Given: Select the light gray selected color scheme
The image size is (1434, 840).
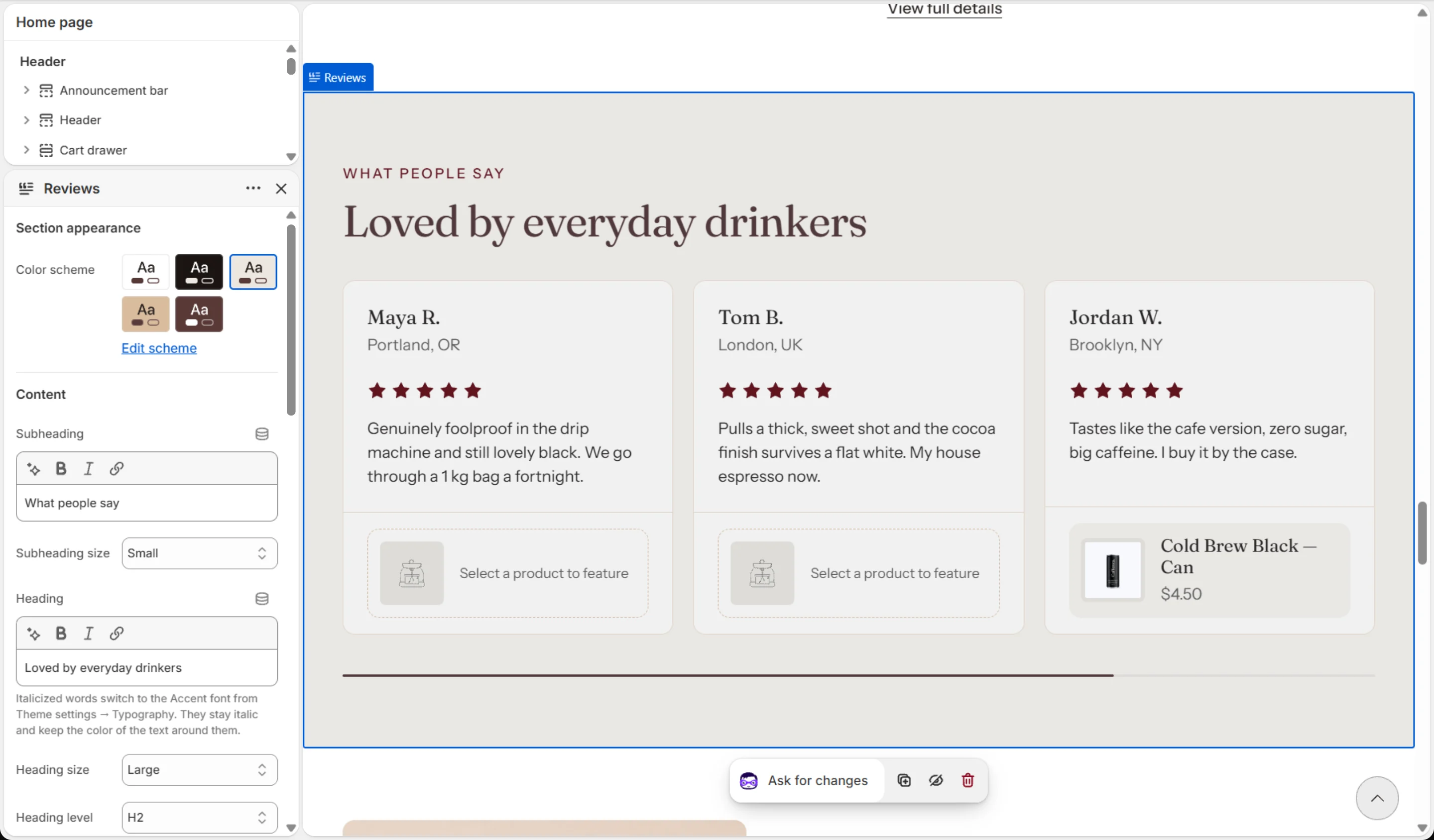Looking at the screenshot, I should point(253,272).
